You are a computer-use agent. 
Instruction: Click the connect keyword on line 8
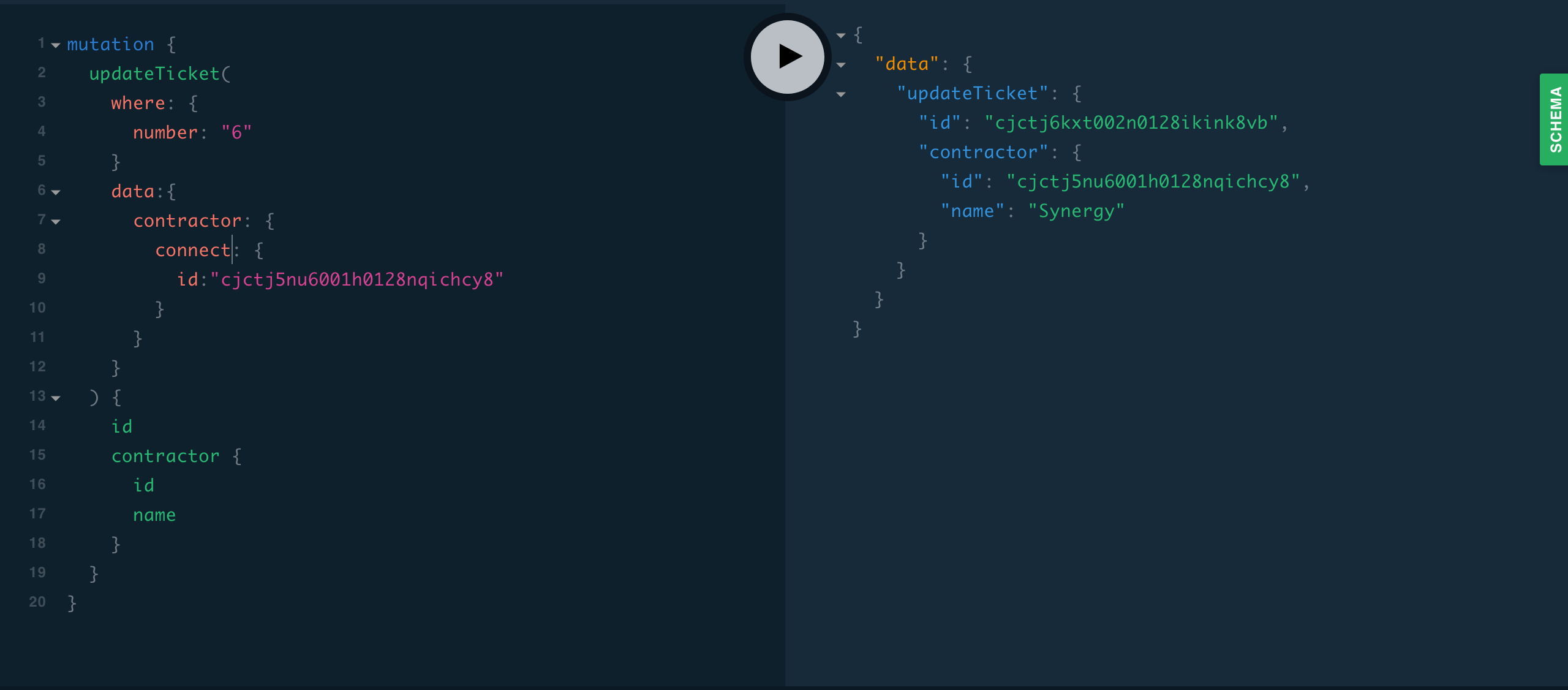click(x=192, y=251)
